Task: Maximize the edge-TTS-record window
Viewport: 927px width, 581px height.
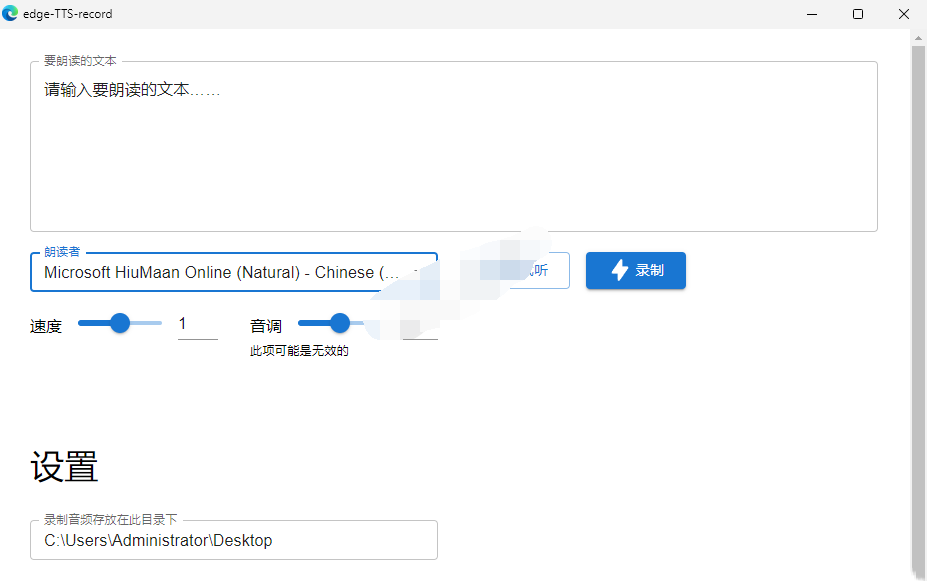Action: tap(858, 14)
